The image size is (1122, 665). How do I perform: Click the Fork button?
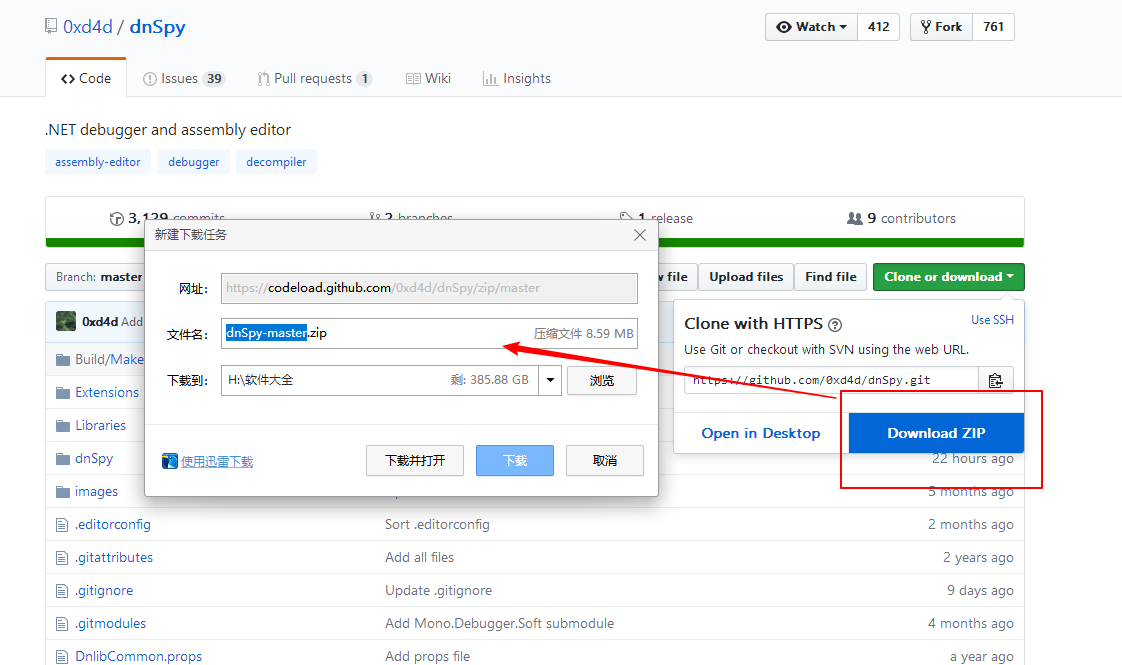coord(941,27)
